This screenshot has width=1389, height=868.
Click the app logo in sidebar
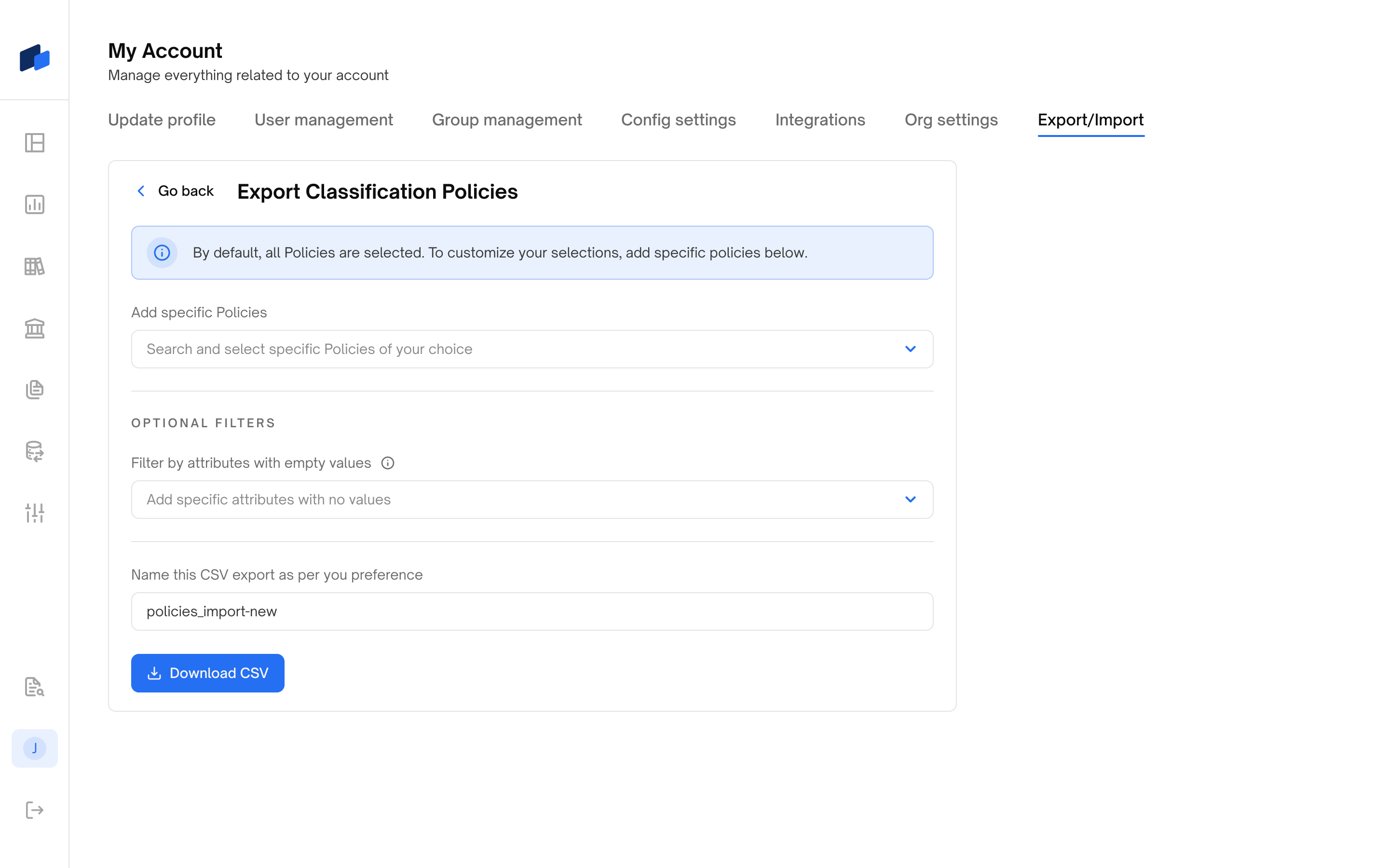(x=34, y=58)
